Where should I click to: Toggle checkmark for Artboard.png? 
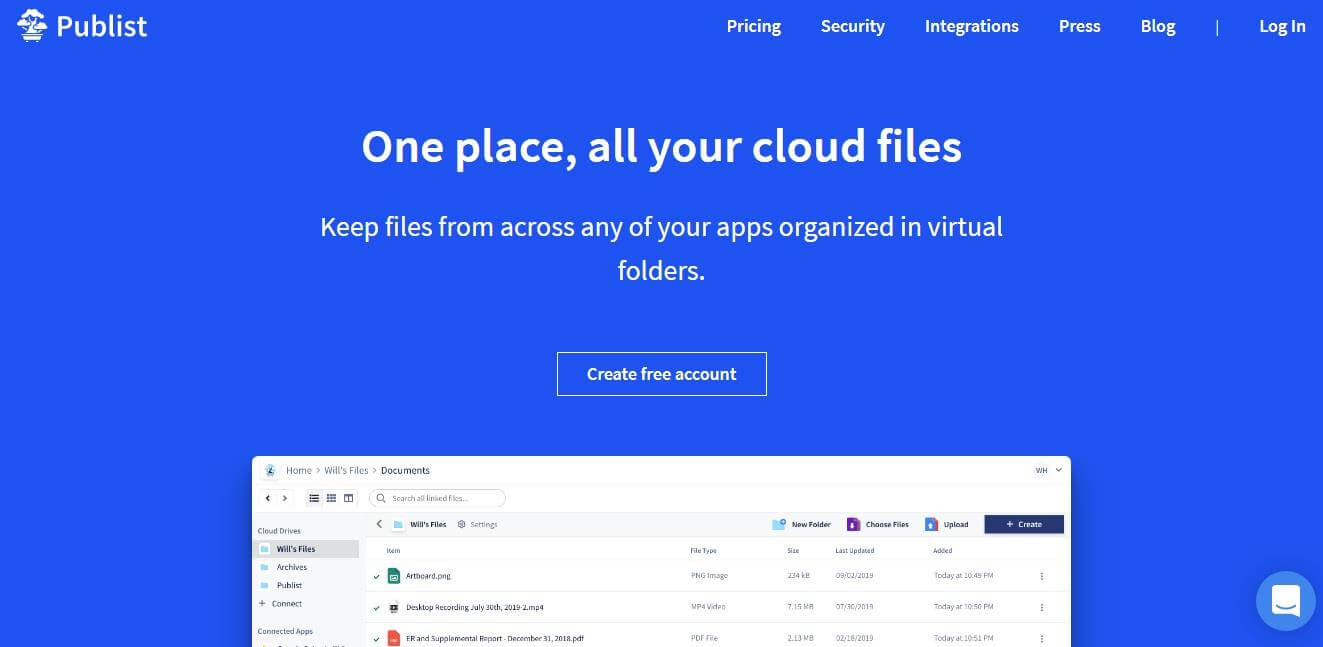[x=377, y=577]
